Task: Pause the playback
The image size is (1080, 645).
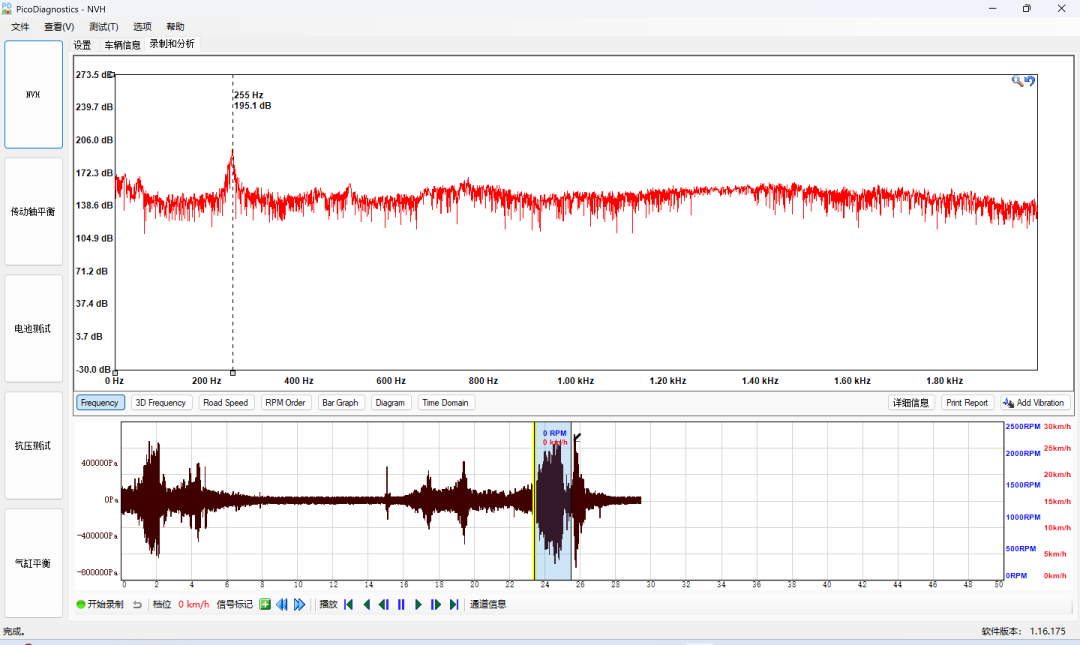Action: coord(401,604)
